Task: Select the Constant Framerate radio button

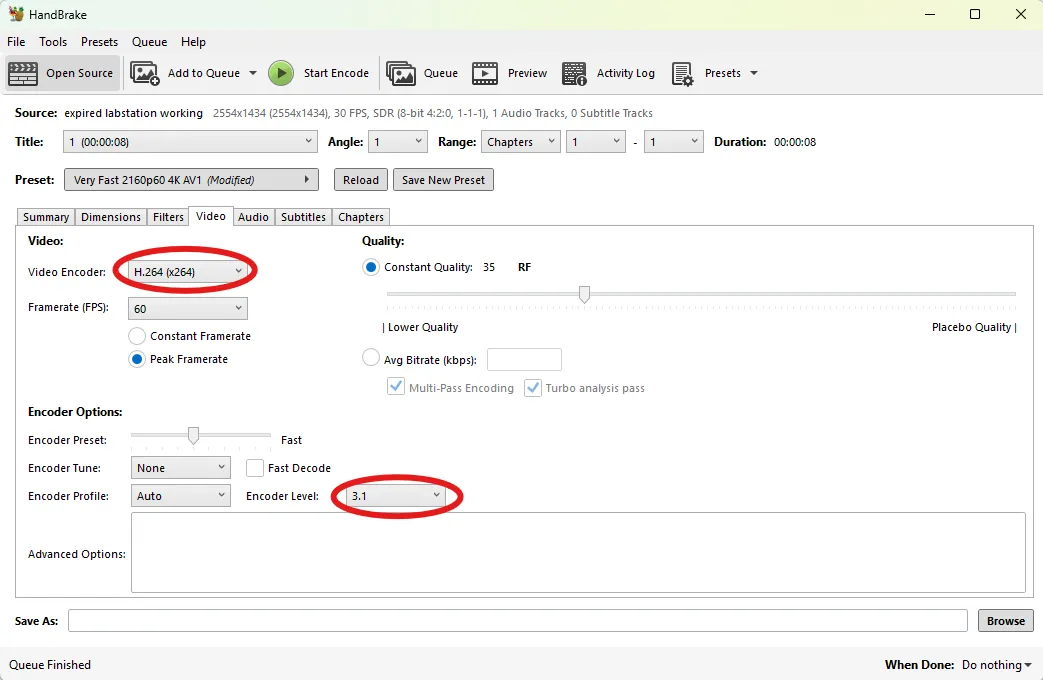Action: 137,336
